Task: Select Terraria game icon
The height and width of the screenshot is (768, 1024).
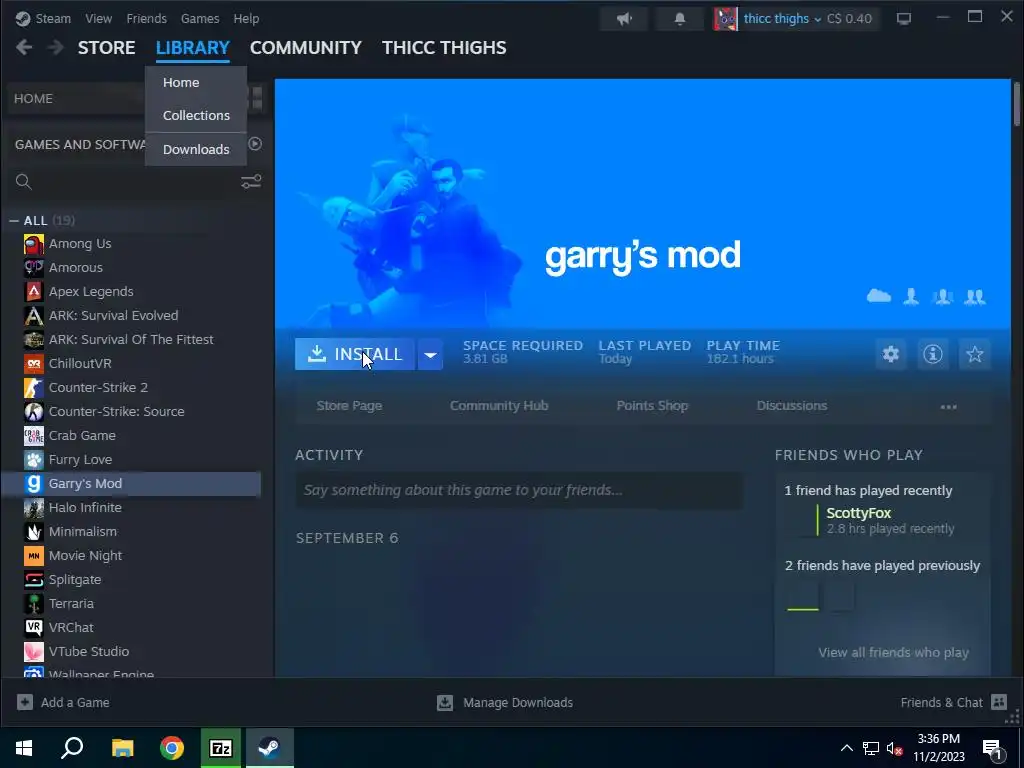Action: click(x=34, y=603)
